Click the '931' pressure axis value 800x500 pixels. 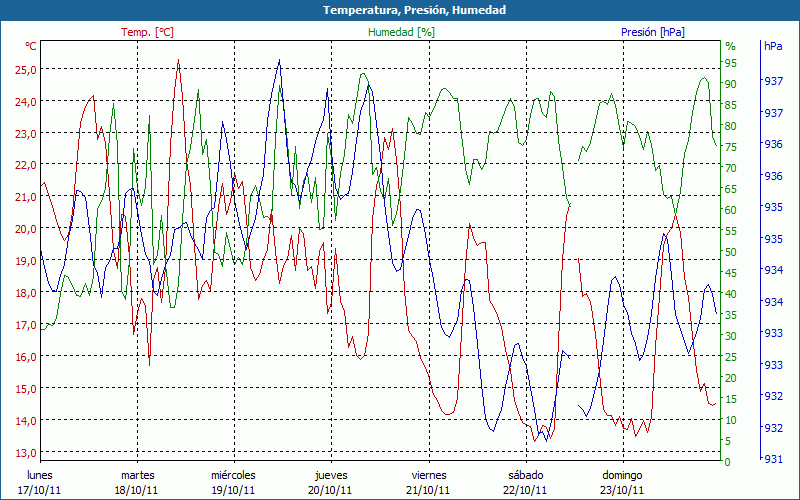tap(773, 459)
